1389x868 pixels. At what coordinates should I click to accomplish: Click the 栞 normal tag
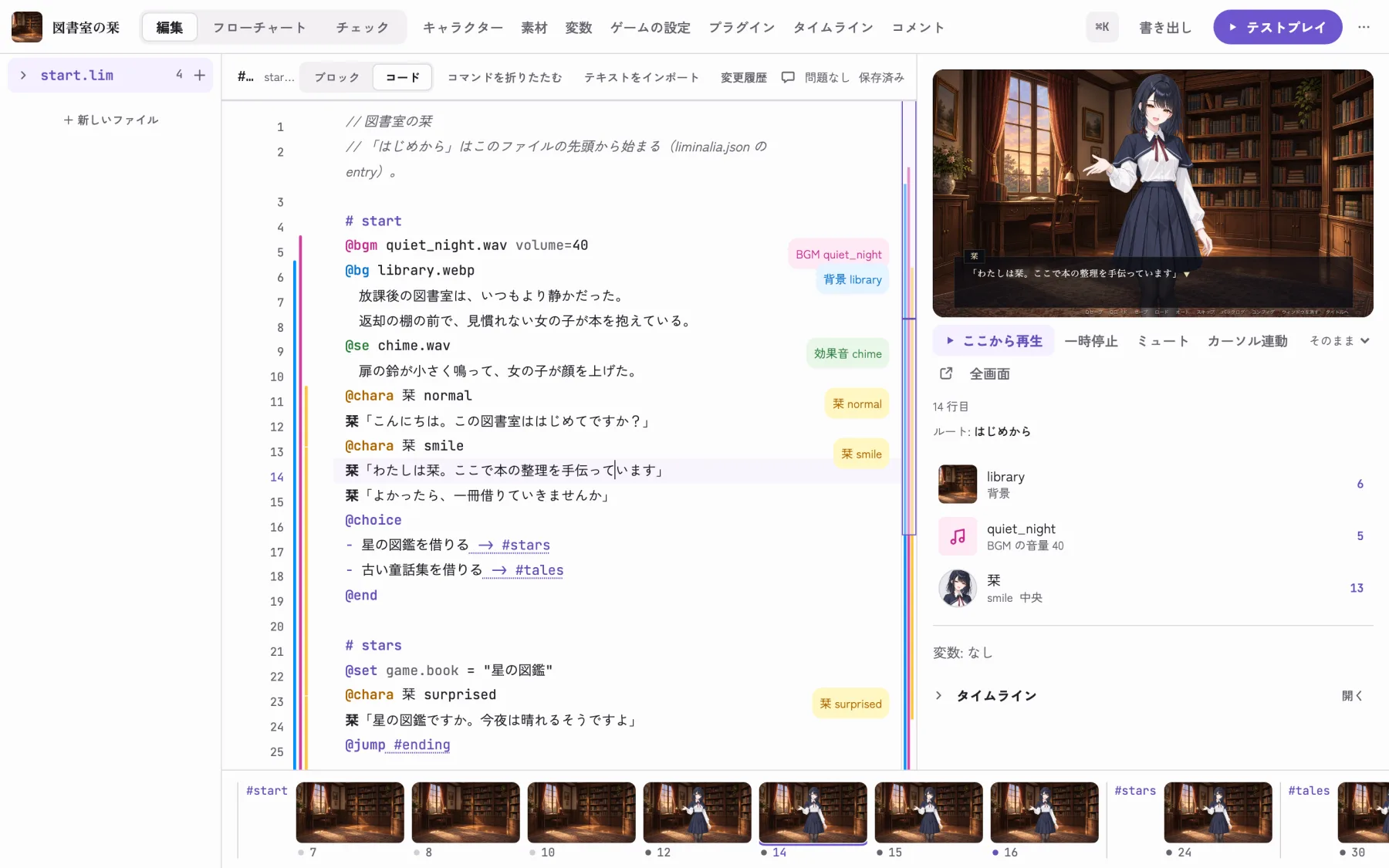[857, 404]
